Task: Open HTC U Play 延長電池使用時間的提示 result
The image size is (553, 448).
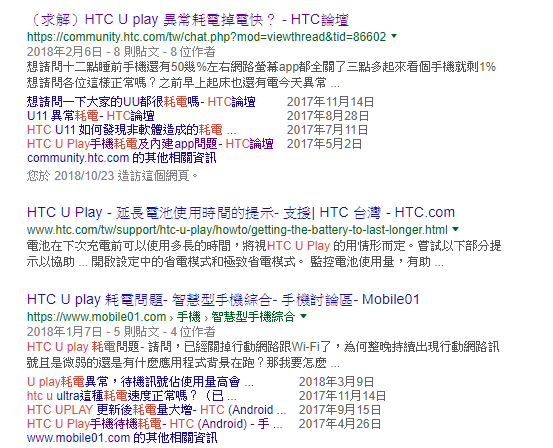Action: 241,213
